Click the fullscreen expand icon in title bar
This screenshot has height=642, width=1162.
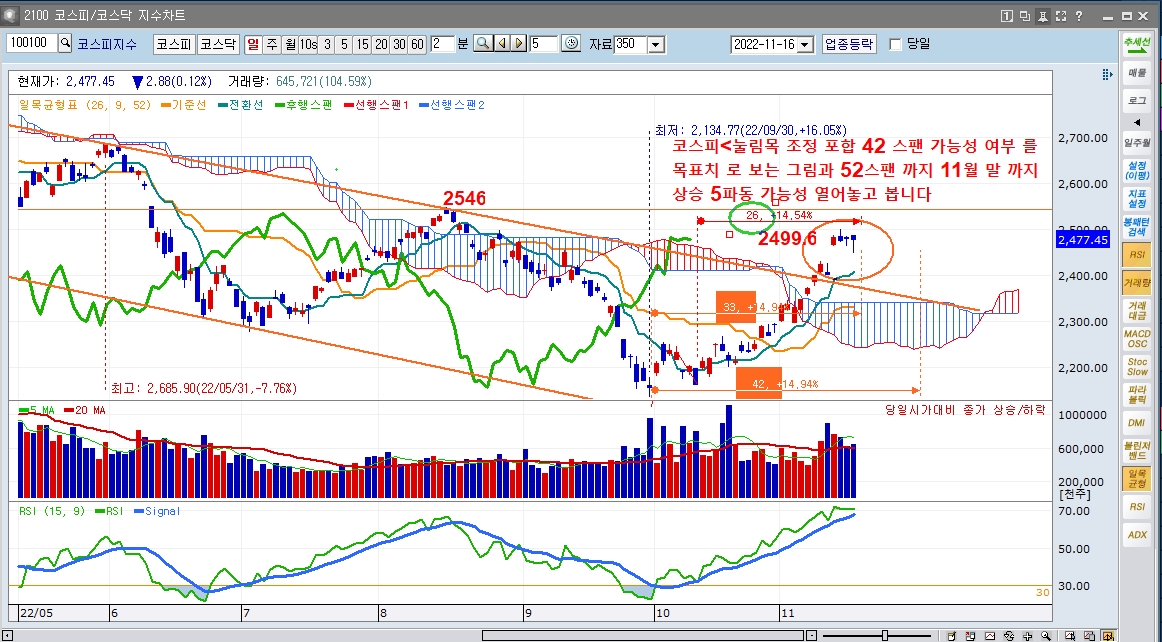[x=1060, y=16]
